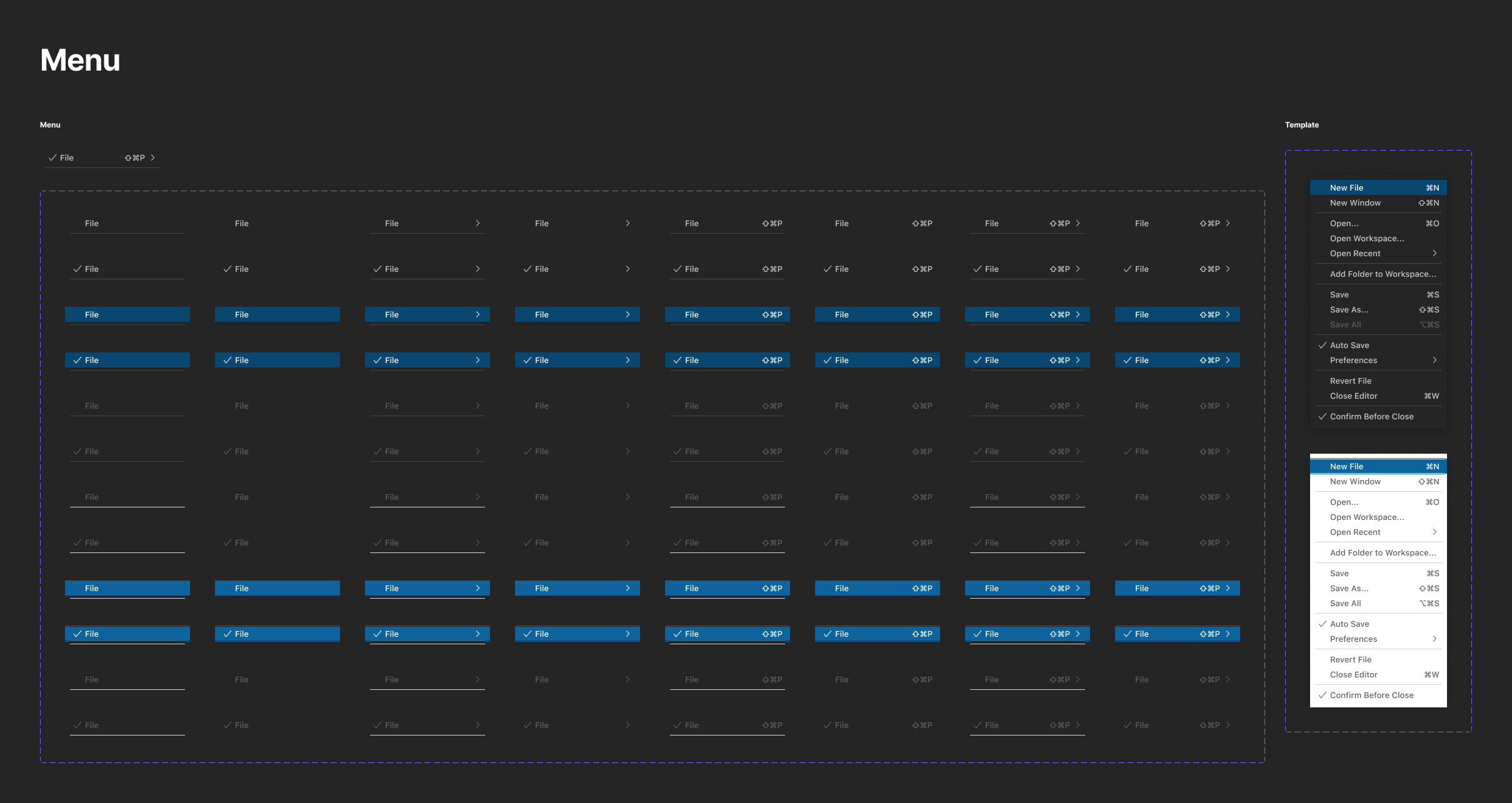Open submenu chevron on standalone File item
The height and width of the screenshot is (803, 1512).
point(153,157)
